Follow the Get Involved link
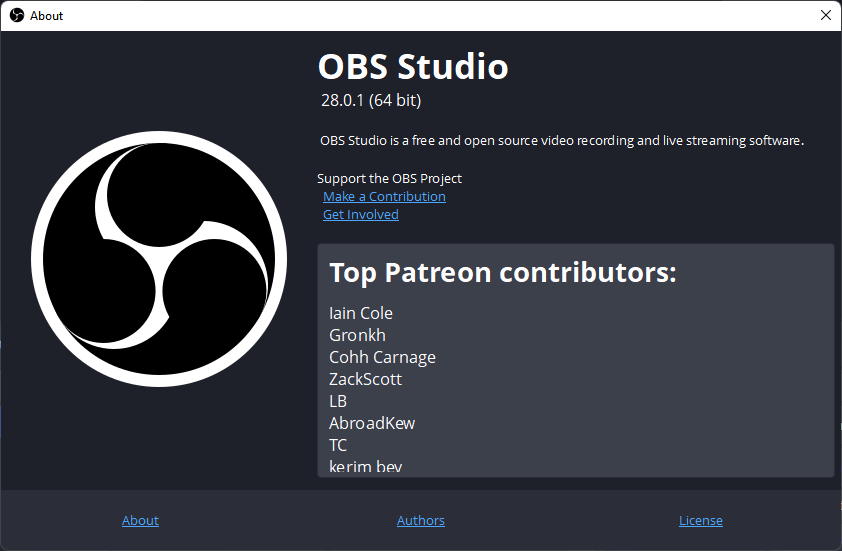842x551 pixels. click(360, 214)
